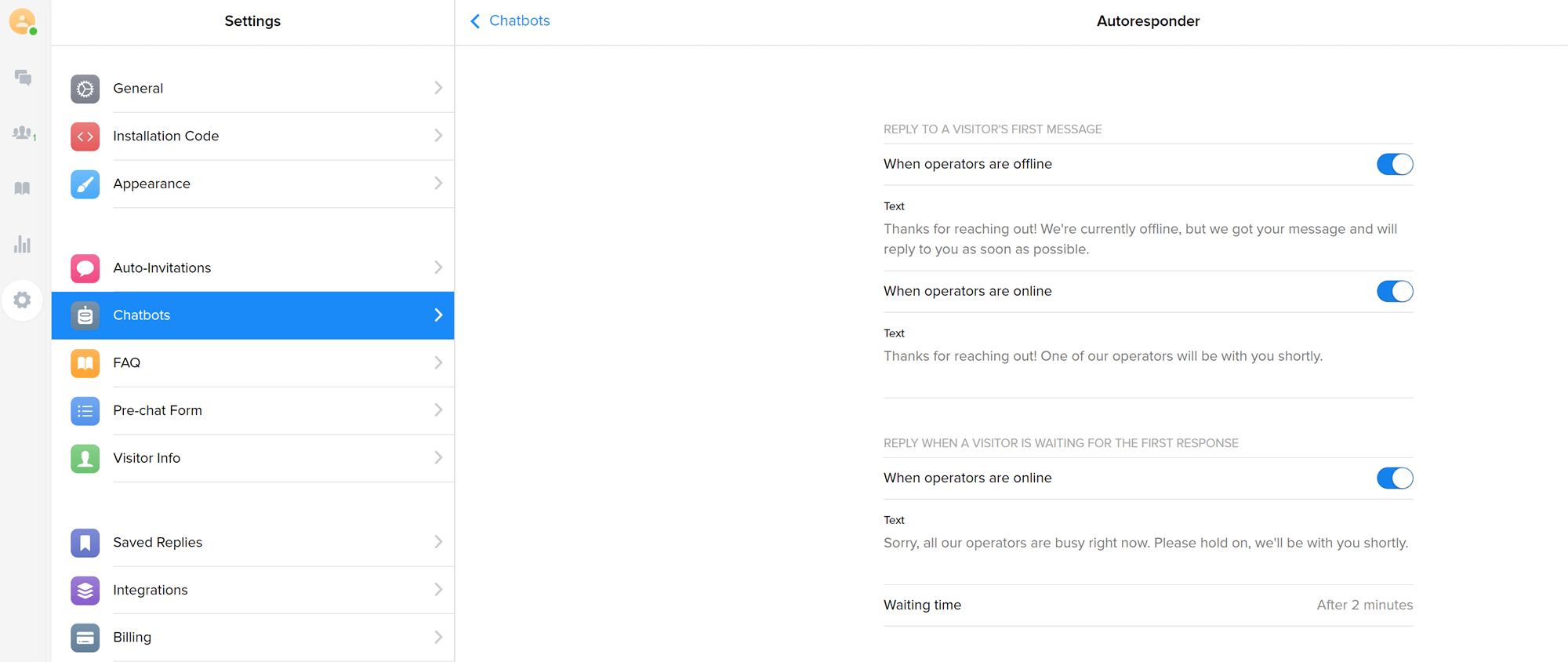The width and height of the screenshot is (1568, 662).
Task: Click the FAQ book icon
Action: point(85,363)
